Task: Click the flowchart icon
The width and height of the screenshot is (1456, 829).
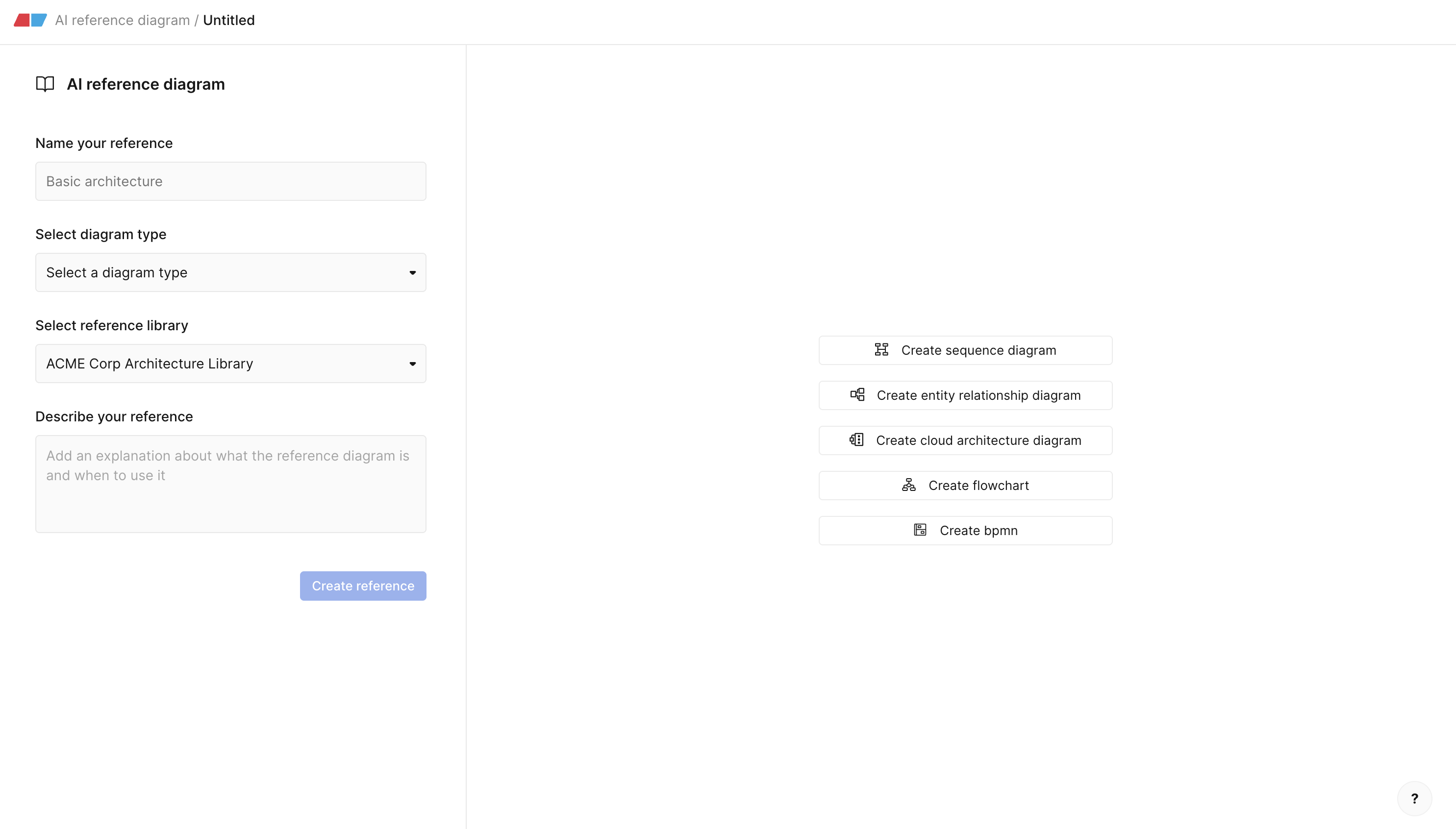Action: coord(908,485)
